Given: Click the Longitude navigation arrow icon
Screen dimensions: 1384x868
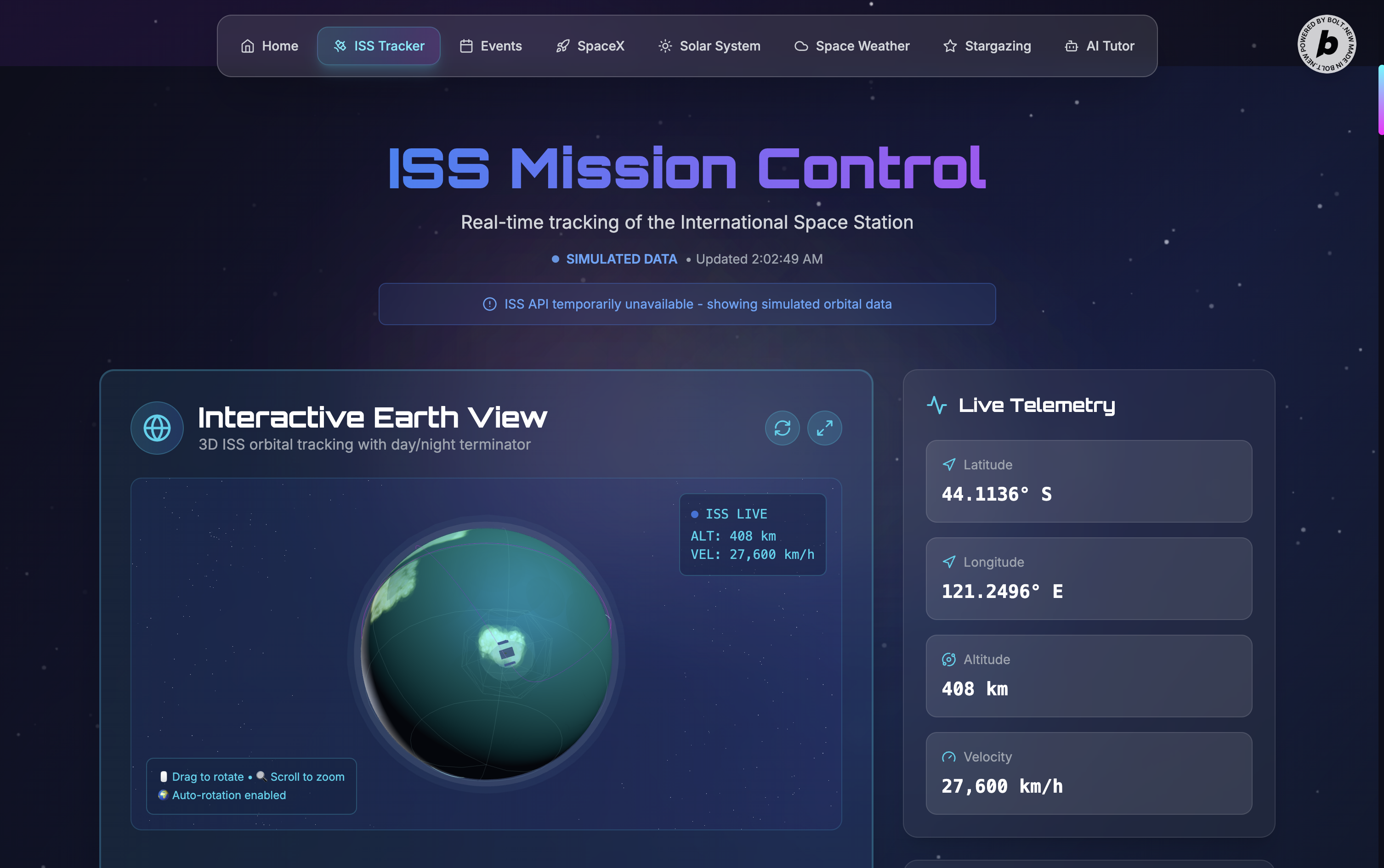Looking at the screenshot, I should point(949,562).
